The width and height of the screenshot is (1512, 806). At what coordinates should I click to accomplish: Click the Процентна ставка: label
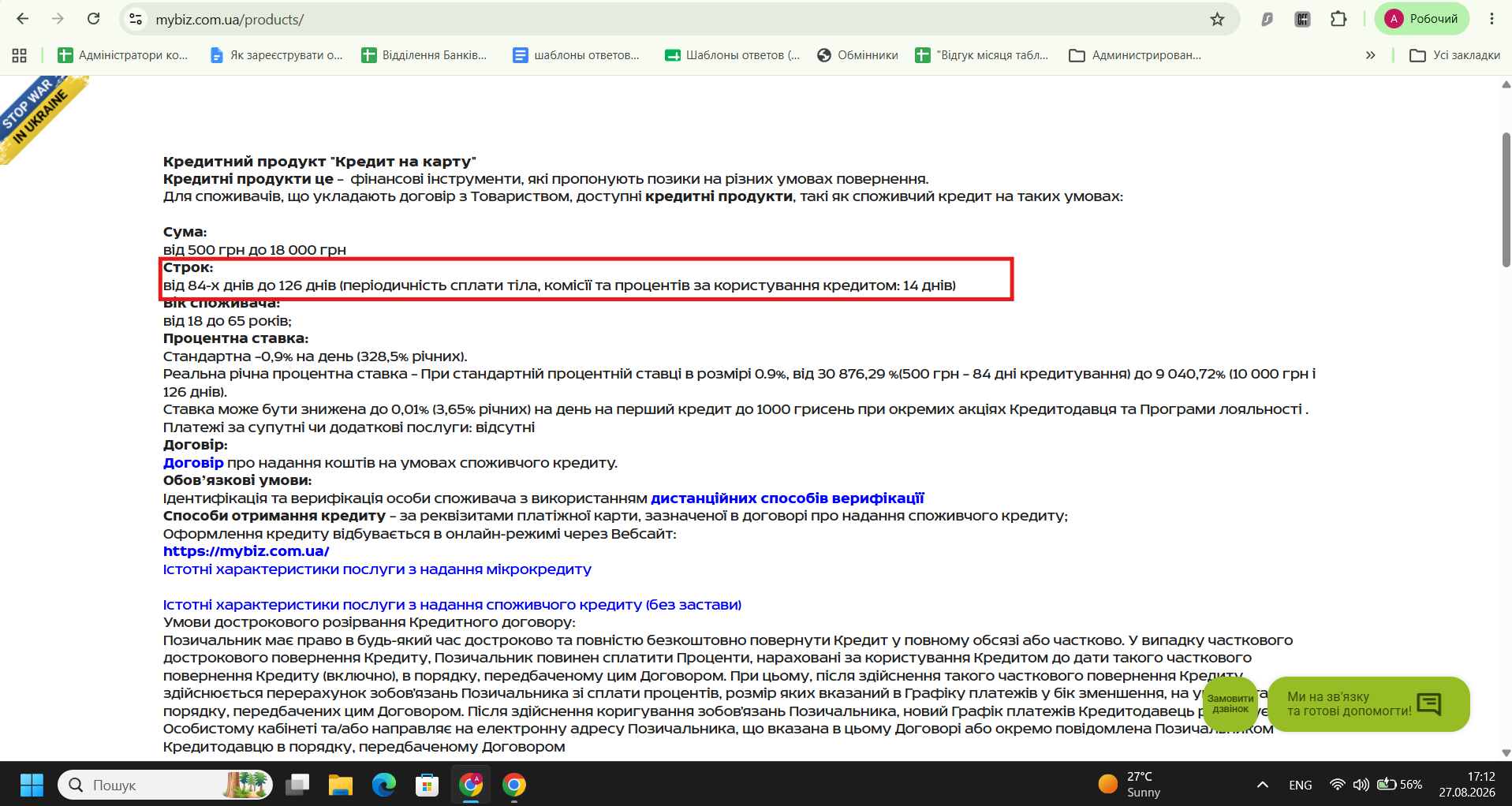click(236, 339)
